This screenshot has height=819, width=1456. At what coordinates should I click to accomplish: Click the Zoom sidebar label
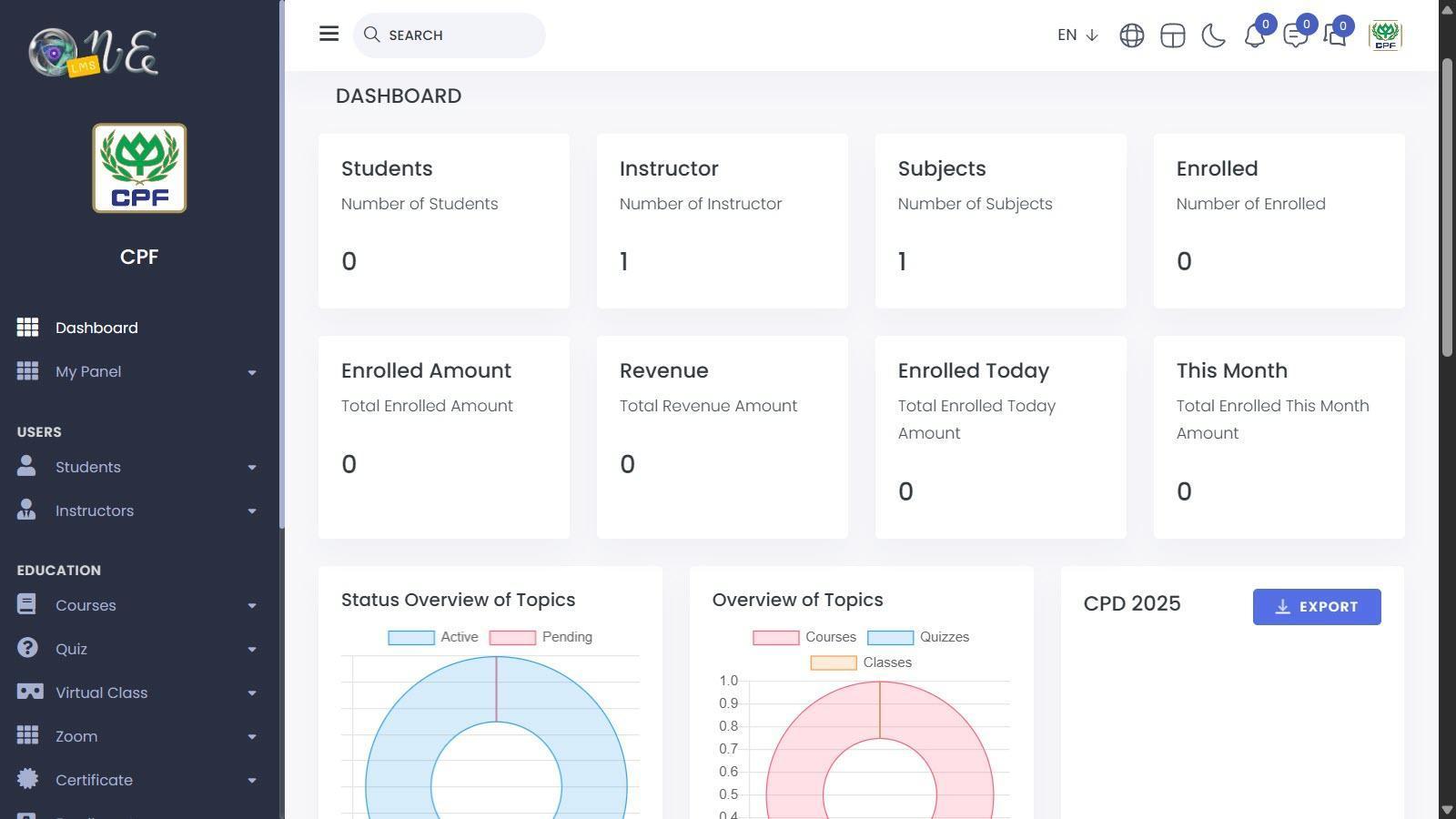[x=76, y=736]
